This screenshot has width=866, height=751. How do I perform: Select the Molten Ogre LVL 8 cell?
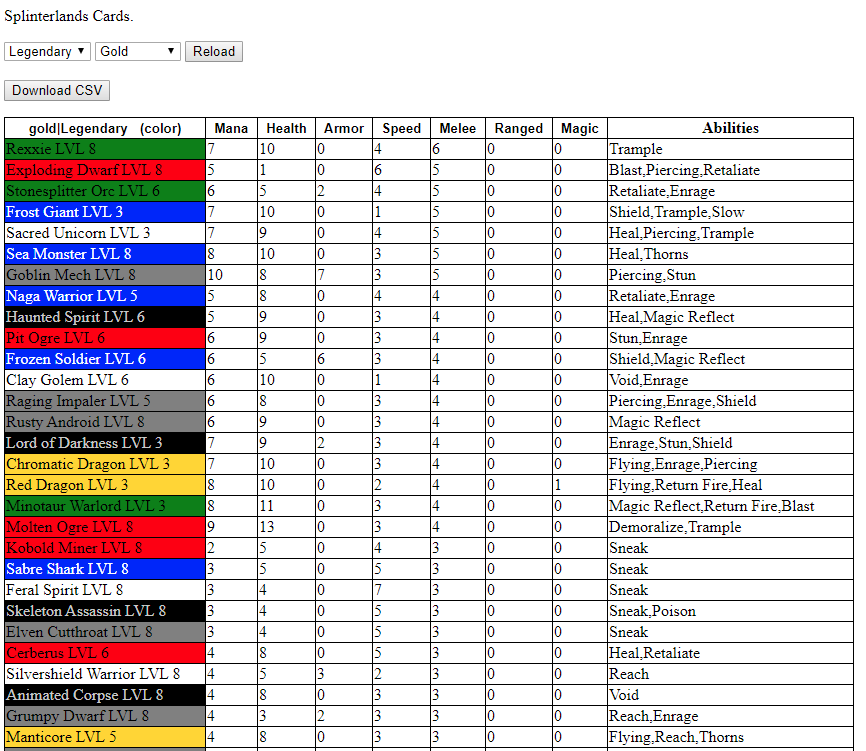[x=105, y=527]
